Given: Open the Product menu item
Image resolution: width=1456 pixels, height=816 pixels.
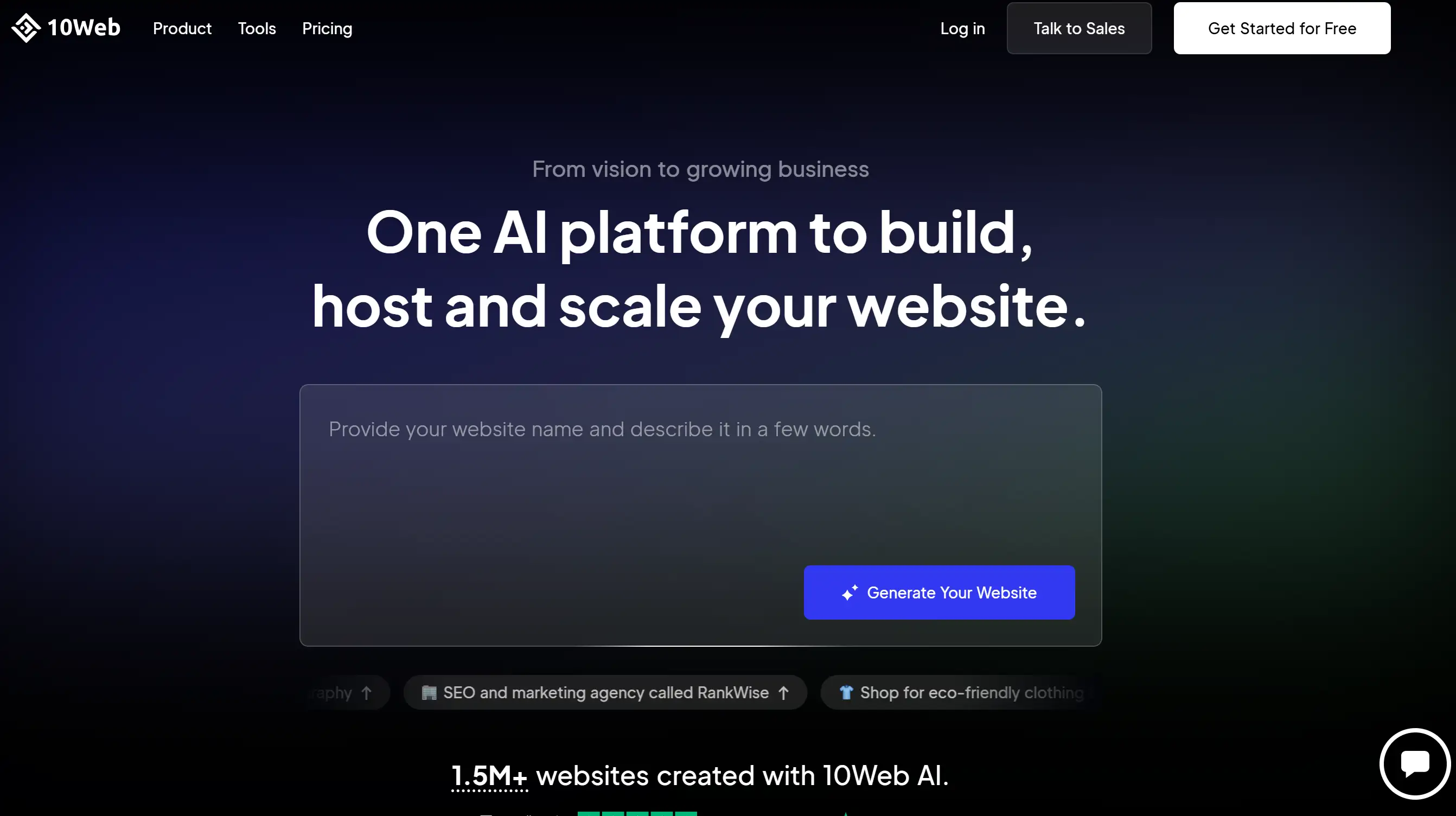Looking at the screenshot, I should click(x=182, y=28).
